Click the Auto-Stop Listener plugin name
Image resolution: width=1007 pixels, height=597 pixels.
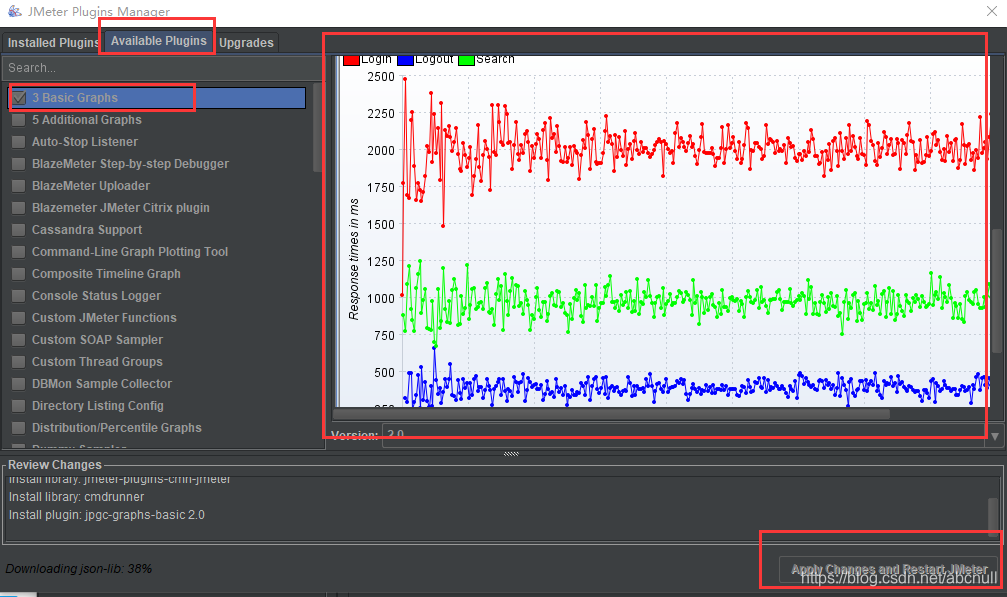pyautogui.click(x=85, y=142)
